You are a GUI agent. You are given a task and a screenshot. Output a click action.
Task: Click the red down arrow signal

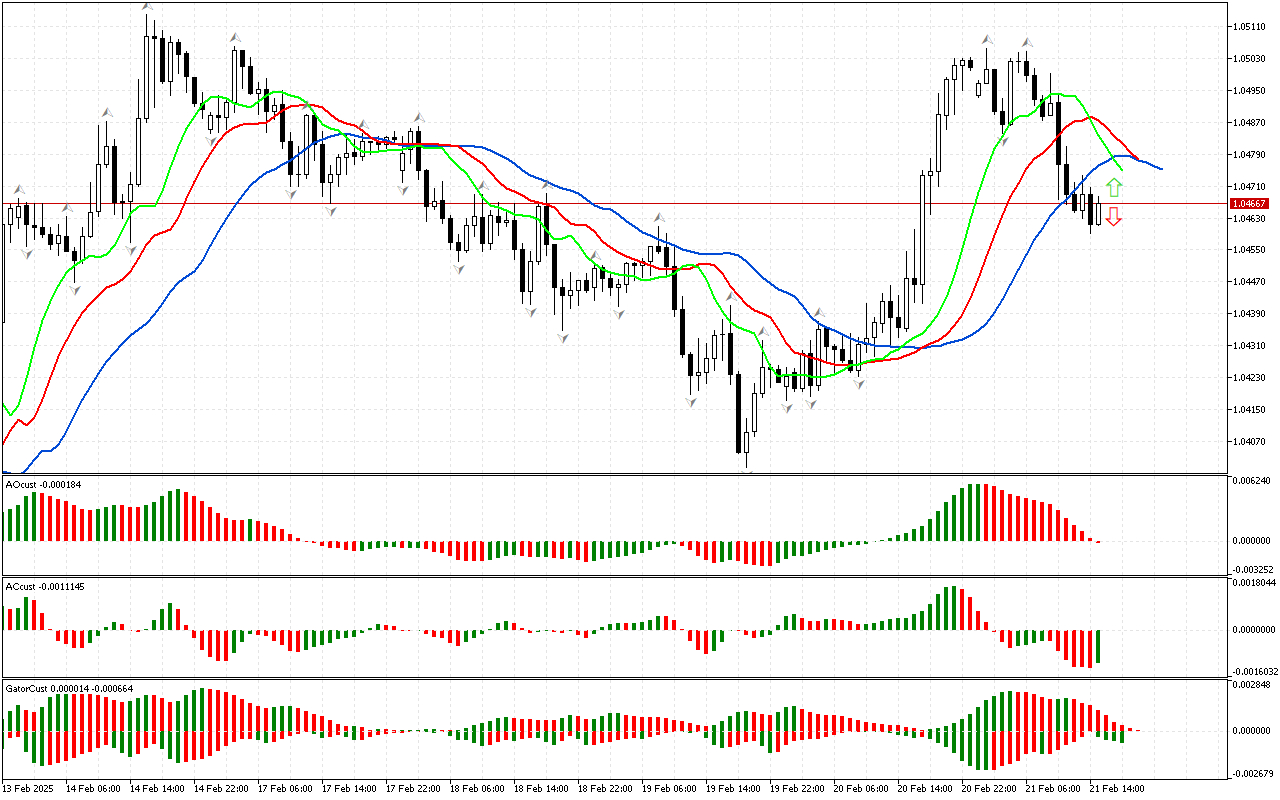tap(1113, 216)
